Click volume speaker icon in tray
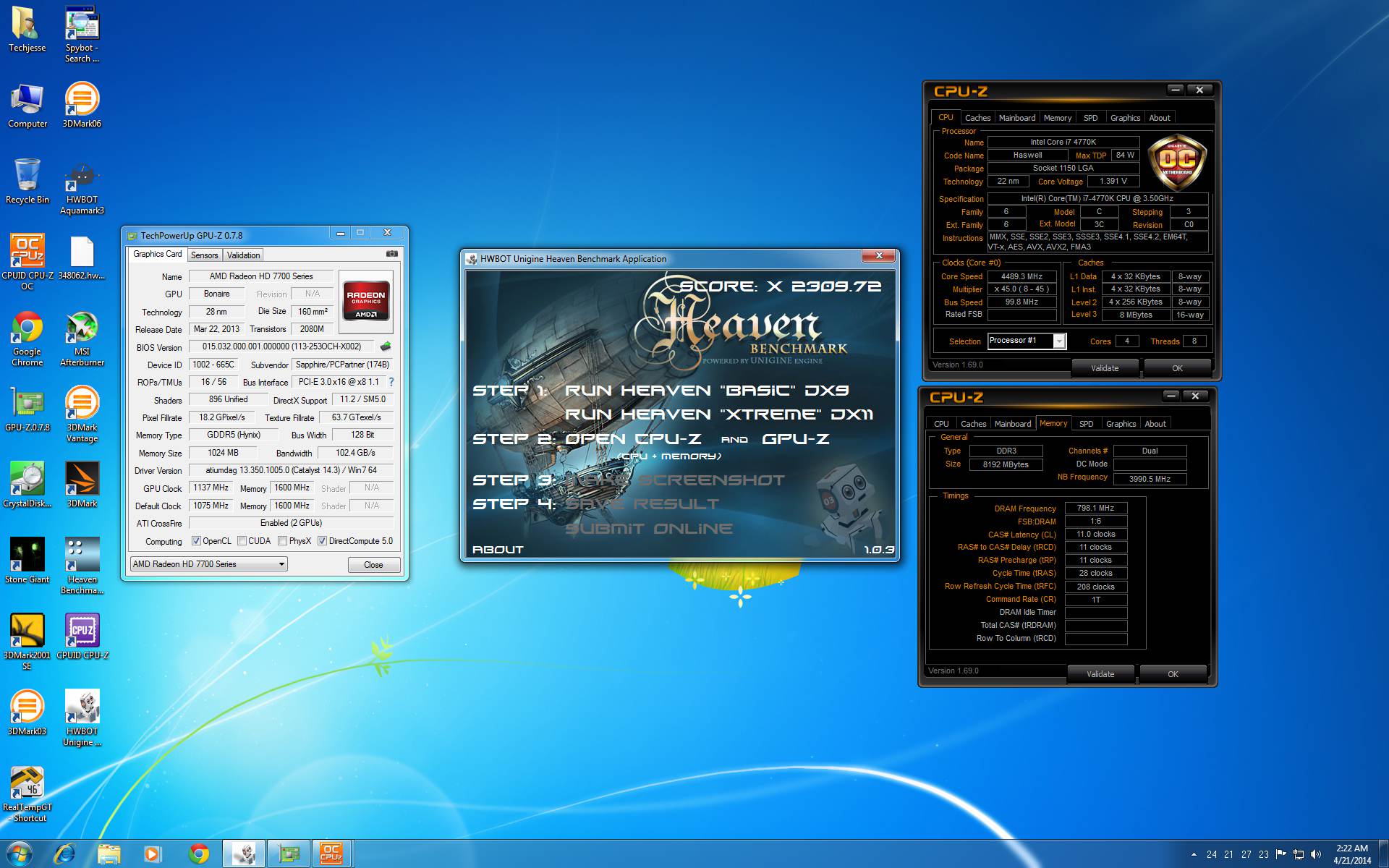The width and height of the screenshot is (1389, 868). [x=1315, y=854]
